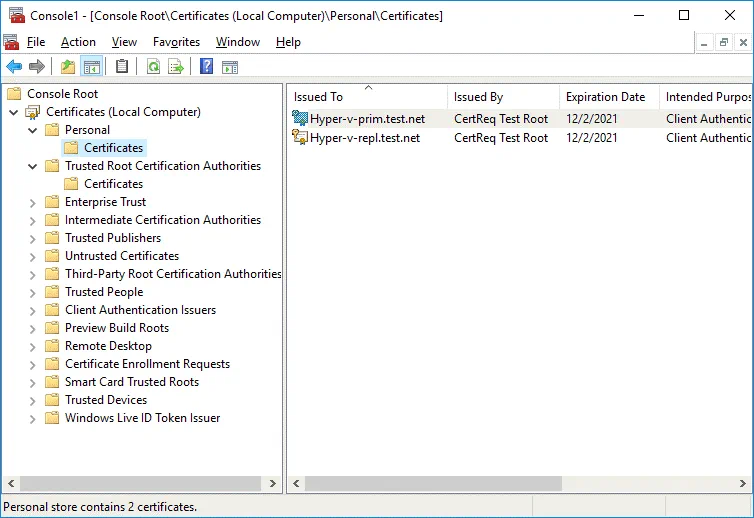Click the Back arrow toolbar icon
This screenshot has width=754, height=518.
click(14, 67)
